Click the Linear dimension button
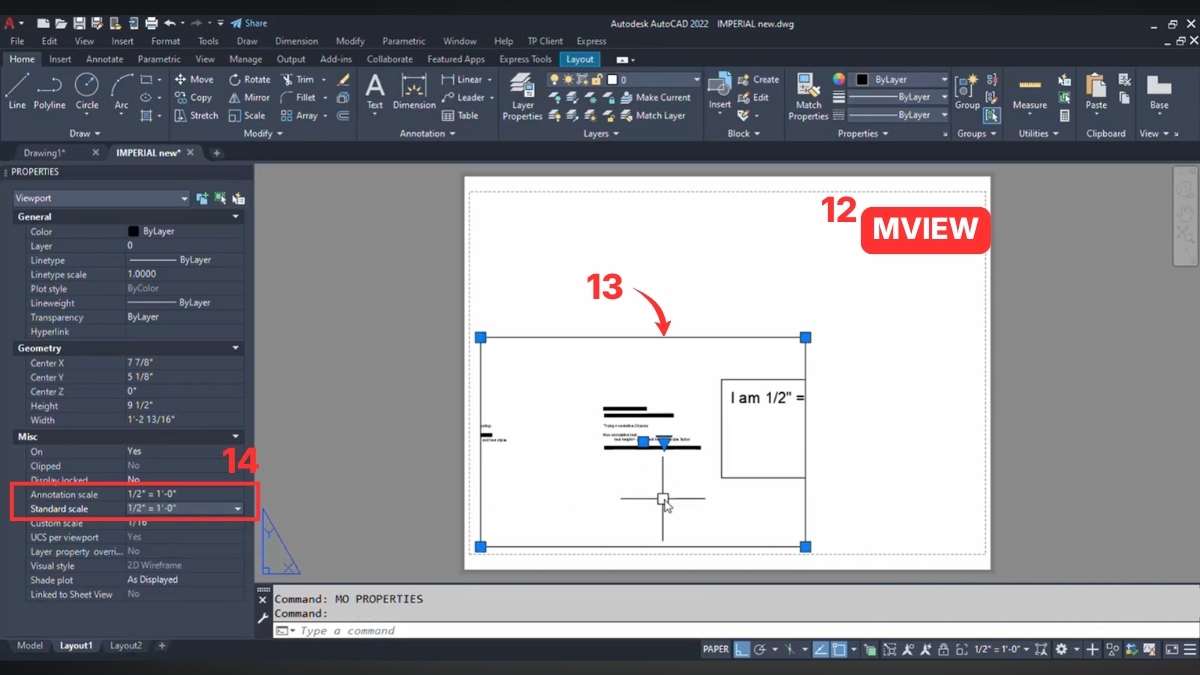Image resolution: width=1200 pixels, height=675 pixels. coord(461,79)
